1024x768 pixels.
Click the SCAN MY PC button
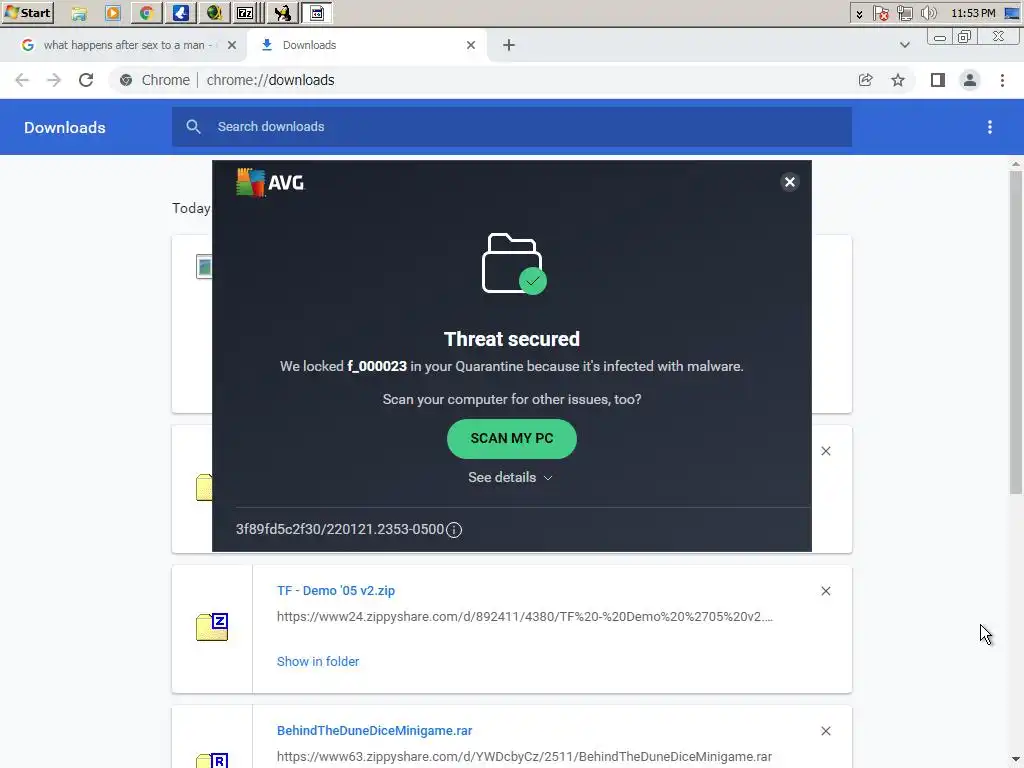tap(511, 438)
